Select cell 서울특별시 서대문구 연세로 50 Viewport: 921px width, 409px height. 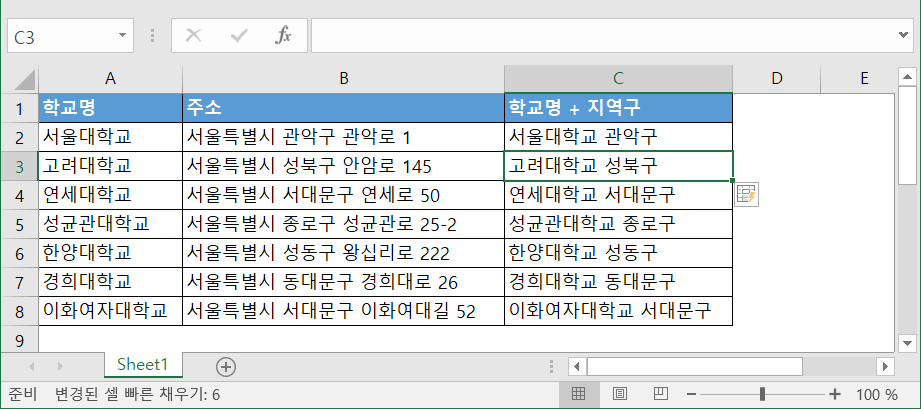pos(344,195)
